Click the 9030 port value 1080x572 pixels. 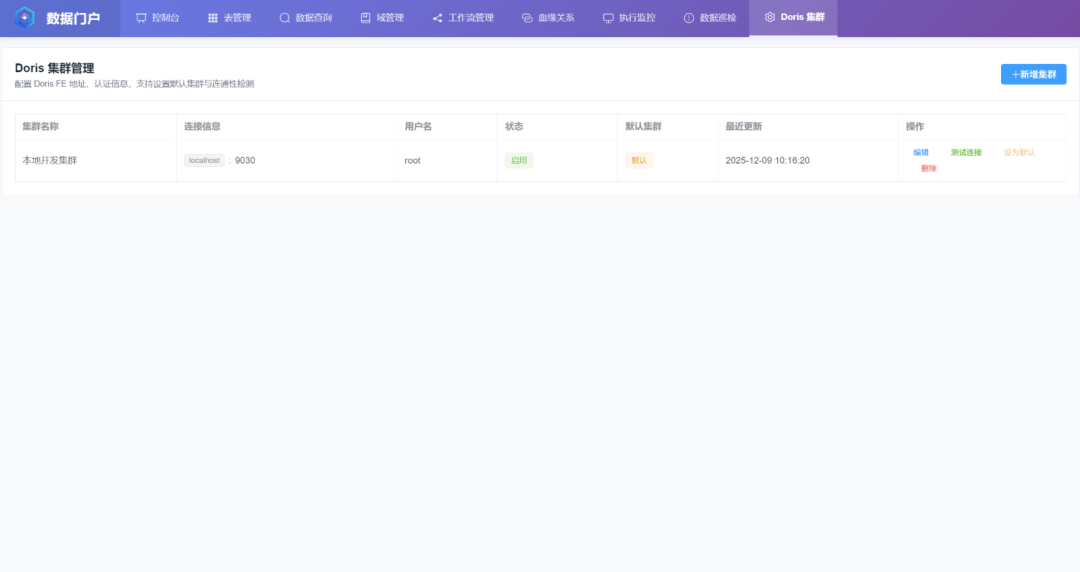click(x=245, y=161)
